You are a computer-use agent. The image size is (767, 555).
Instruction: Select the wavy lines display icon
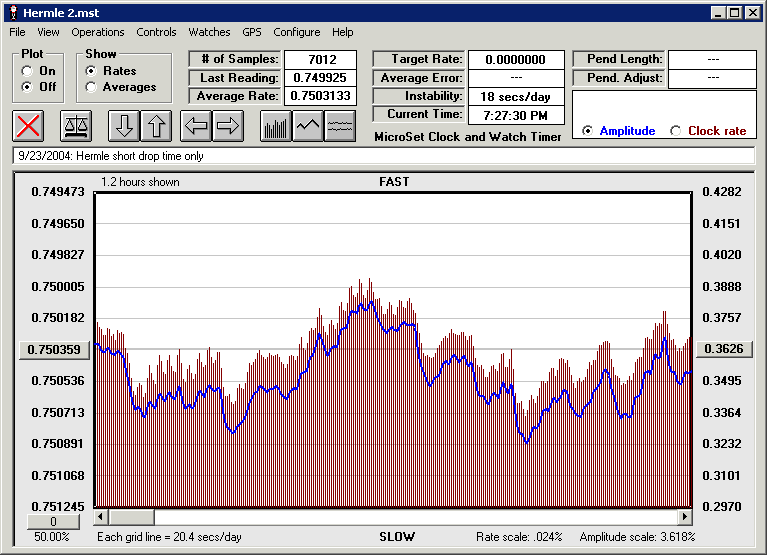click(340, 126)
